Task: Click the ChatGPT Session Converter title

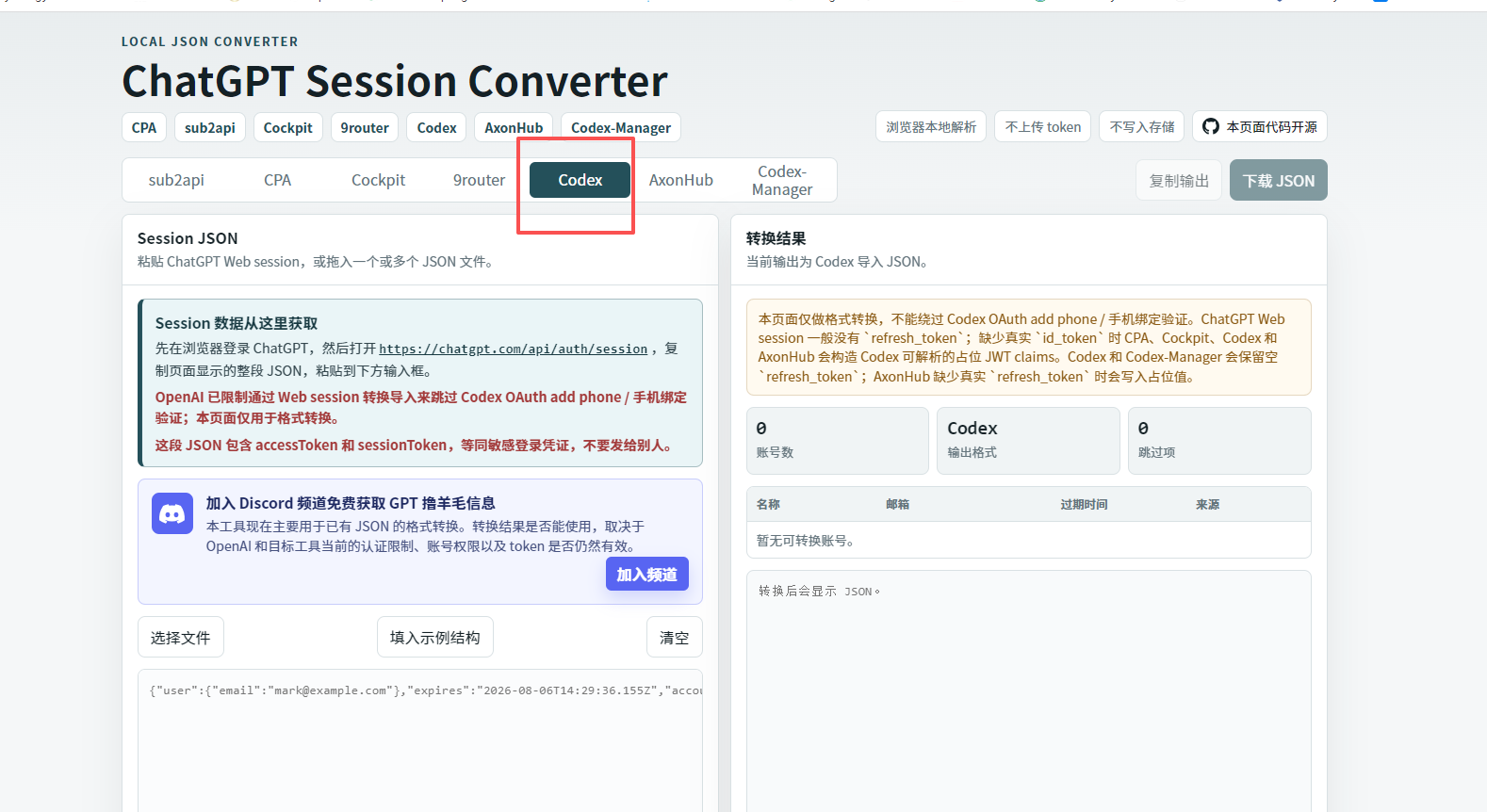Action: pos(395,81)
